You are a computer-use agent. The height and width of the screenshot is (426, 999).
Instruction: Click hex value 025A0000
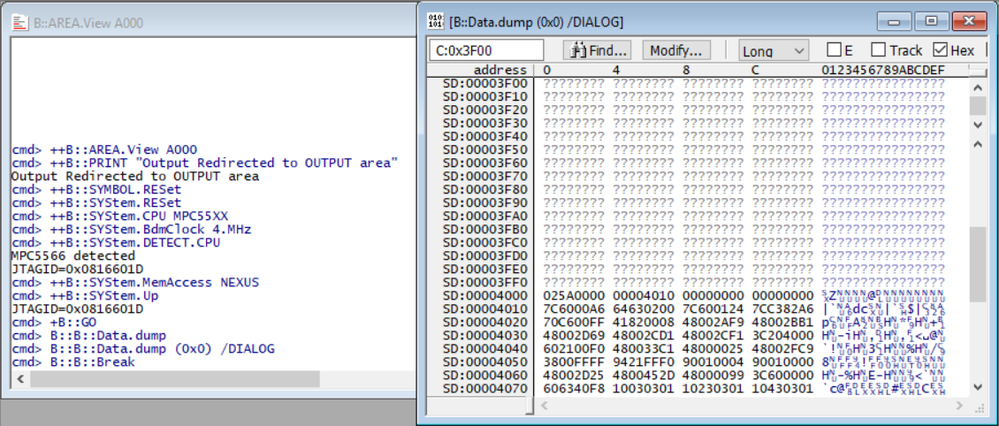(x=574, y=295)
